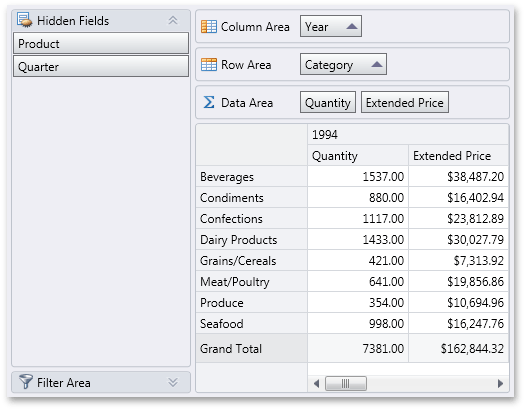Screen dimensions: 527x412
Task: Click the Filter Area funnel icon
Action: pyautogui.click(x=26, y=382)
